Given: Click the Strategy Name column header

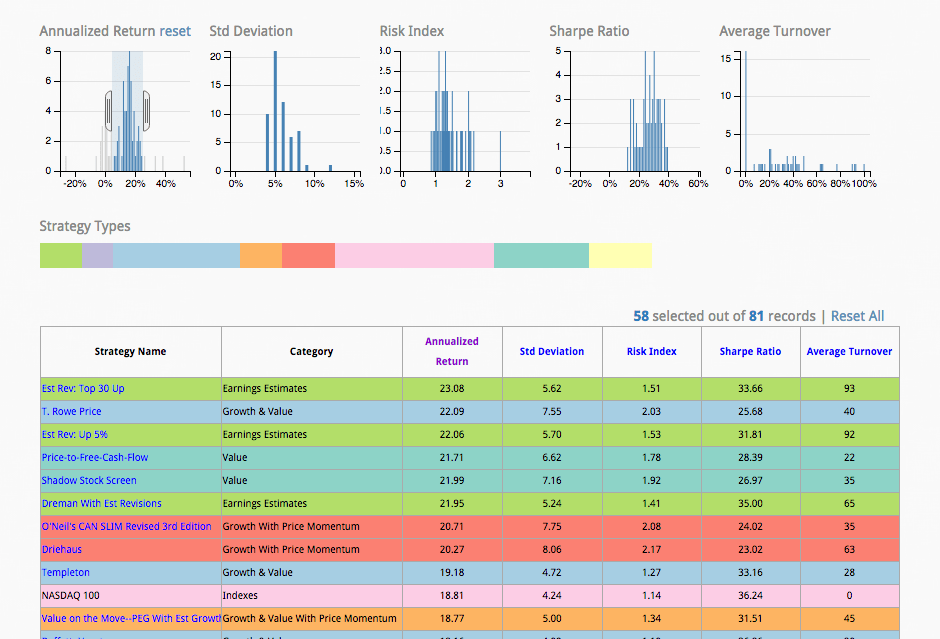Looking at the screenshot, I should tap(130, 351).
